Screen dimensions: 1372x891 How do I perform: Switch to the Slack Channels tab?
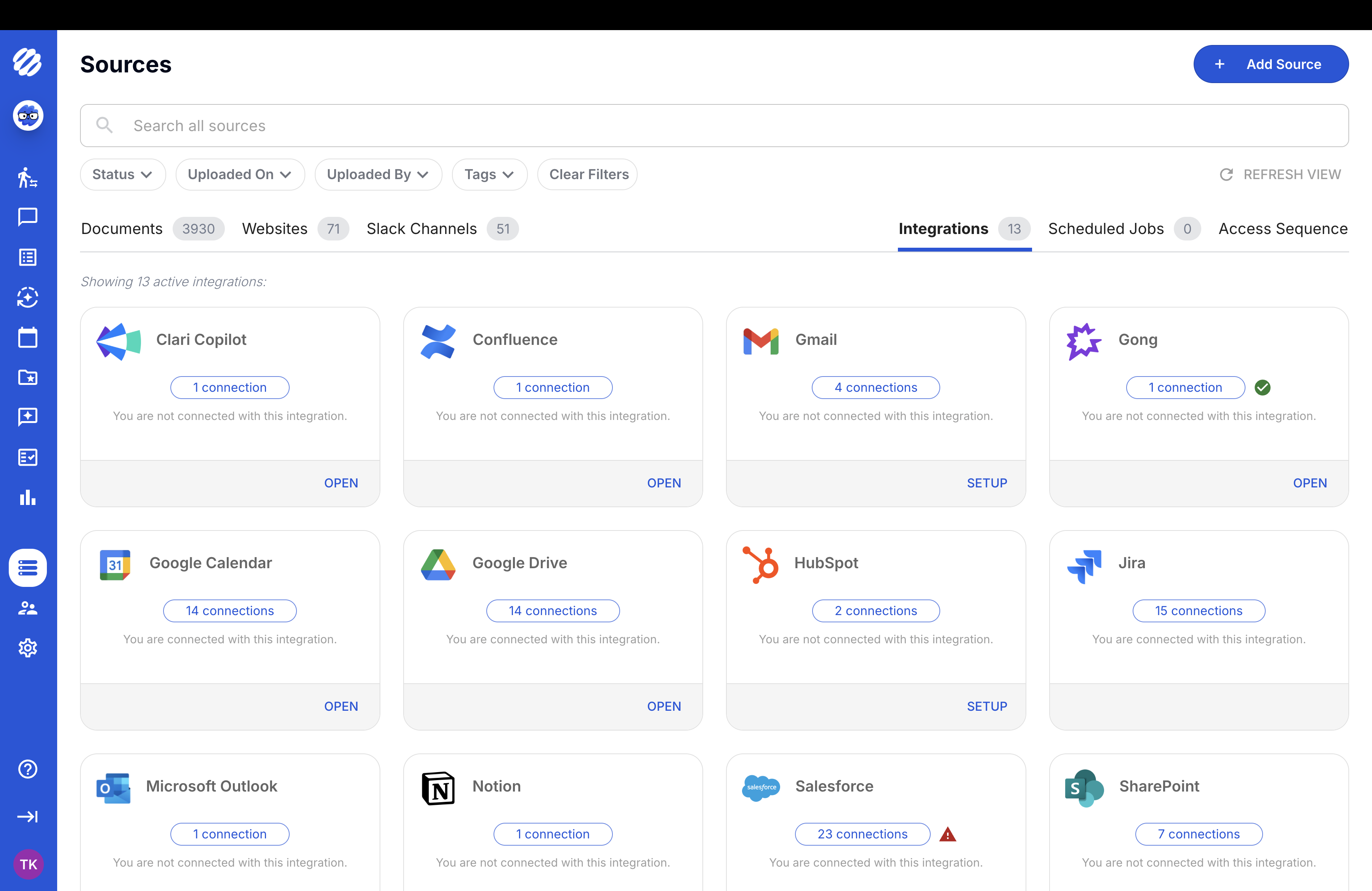pyautogui.click(x=442, y=229)
